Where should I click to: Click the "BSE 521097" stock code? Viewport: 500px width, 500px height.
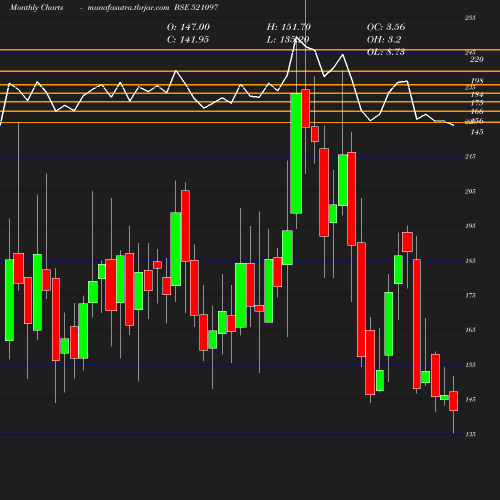pyautogui.click(x=196, y=7)
